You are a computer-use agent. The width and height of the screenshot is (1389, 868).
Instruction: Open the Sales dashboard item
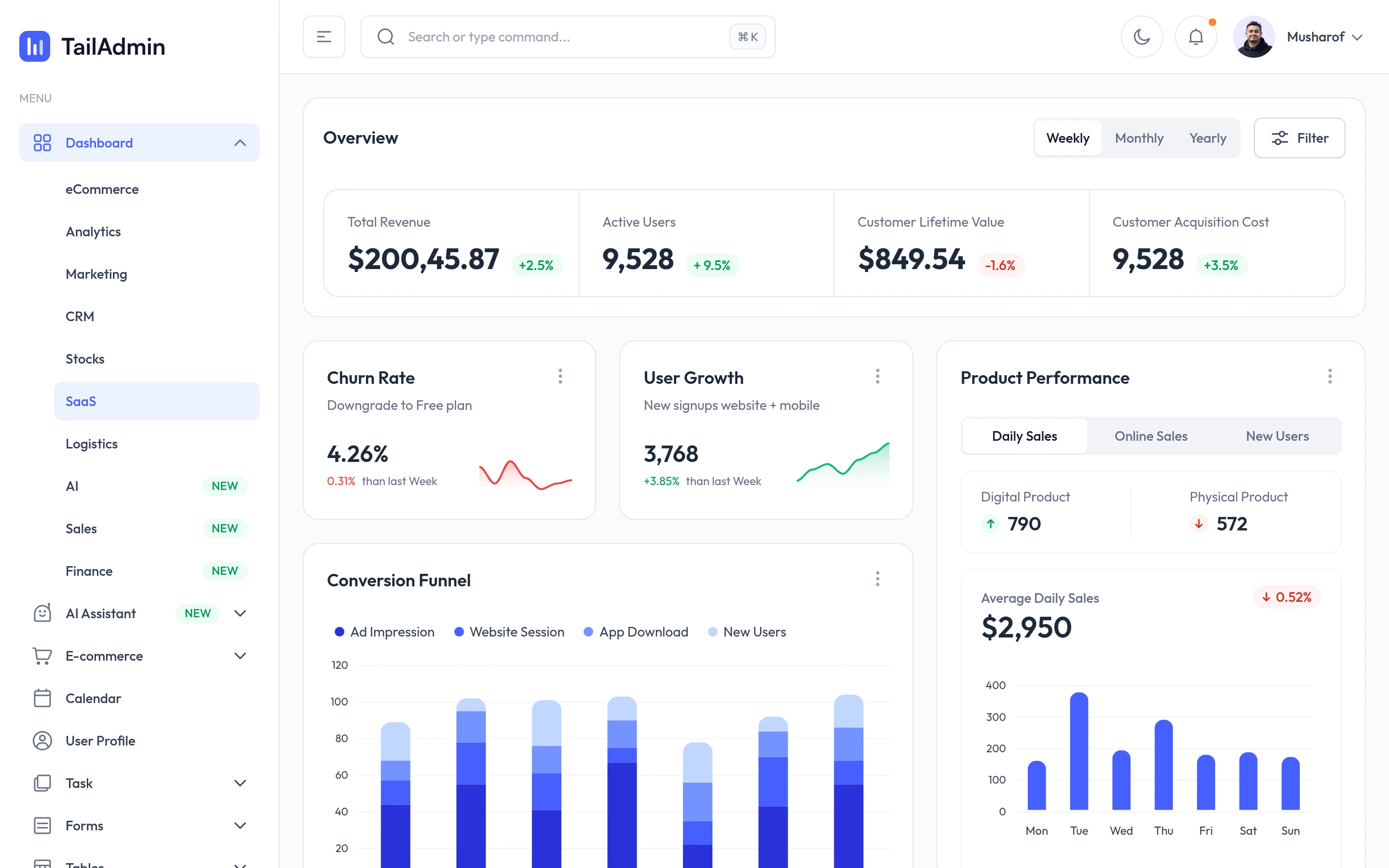coord(81,529)
